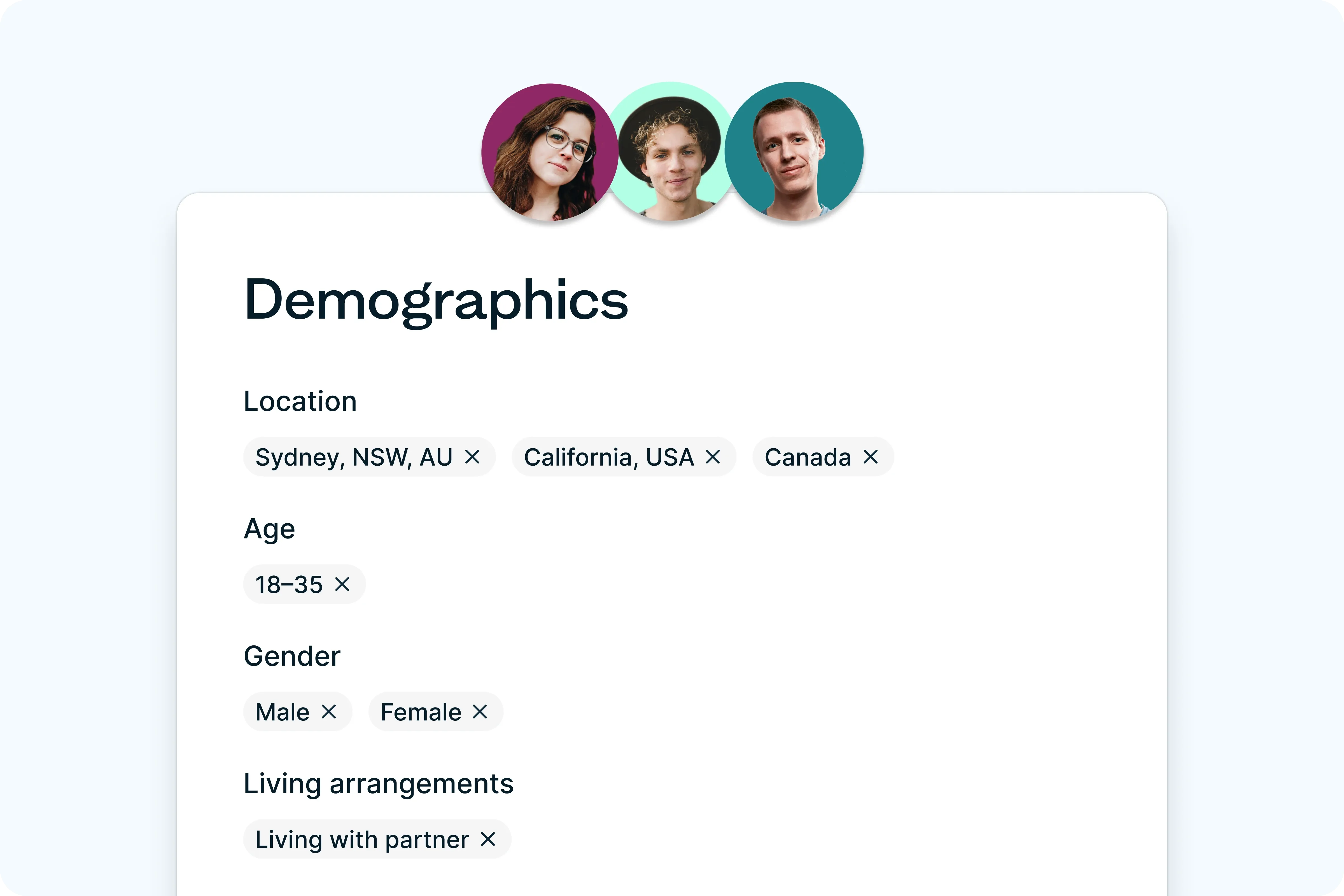The width and height of the screenshot is (1344, 896).
Task: Click the Living arrangements section label
Action: coord(378,783)
